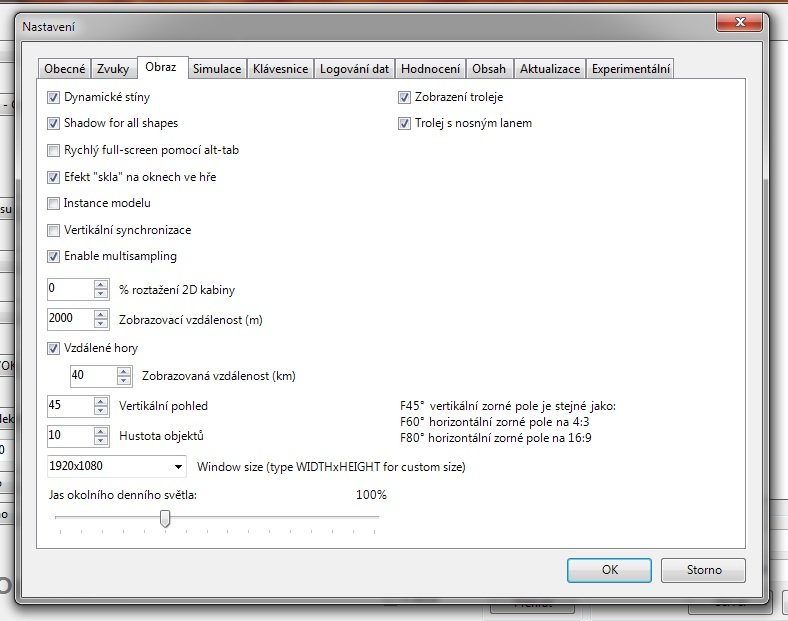Switch to the Simulace tab

(216, 69)
